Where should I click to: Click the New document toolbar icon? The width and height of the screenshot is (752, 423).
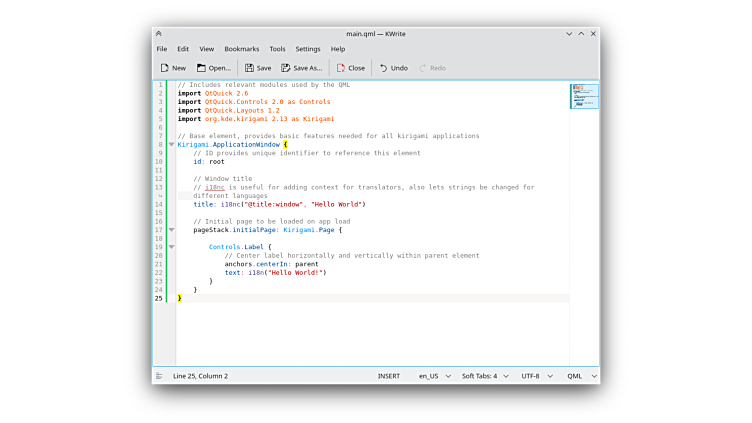(165, 68)
